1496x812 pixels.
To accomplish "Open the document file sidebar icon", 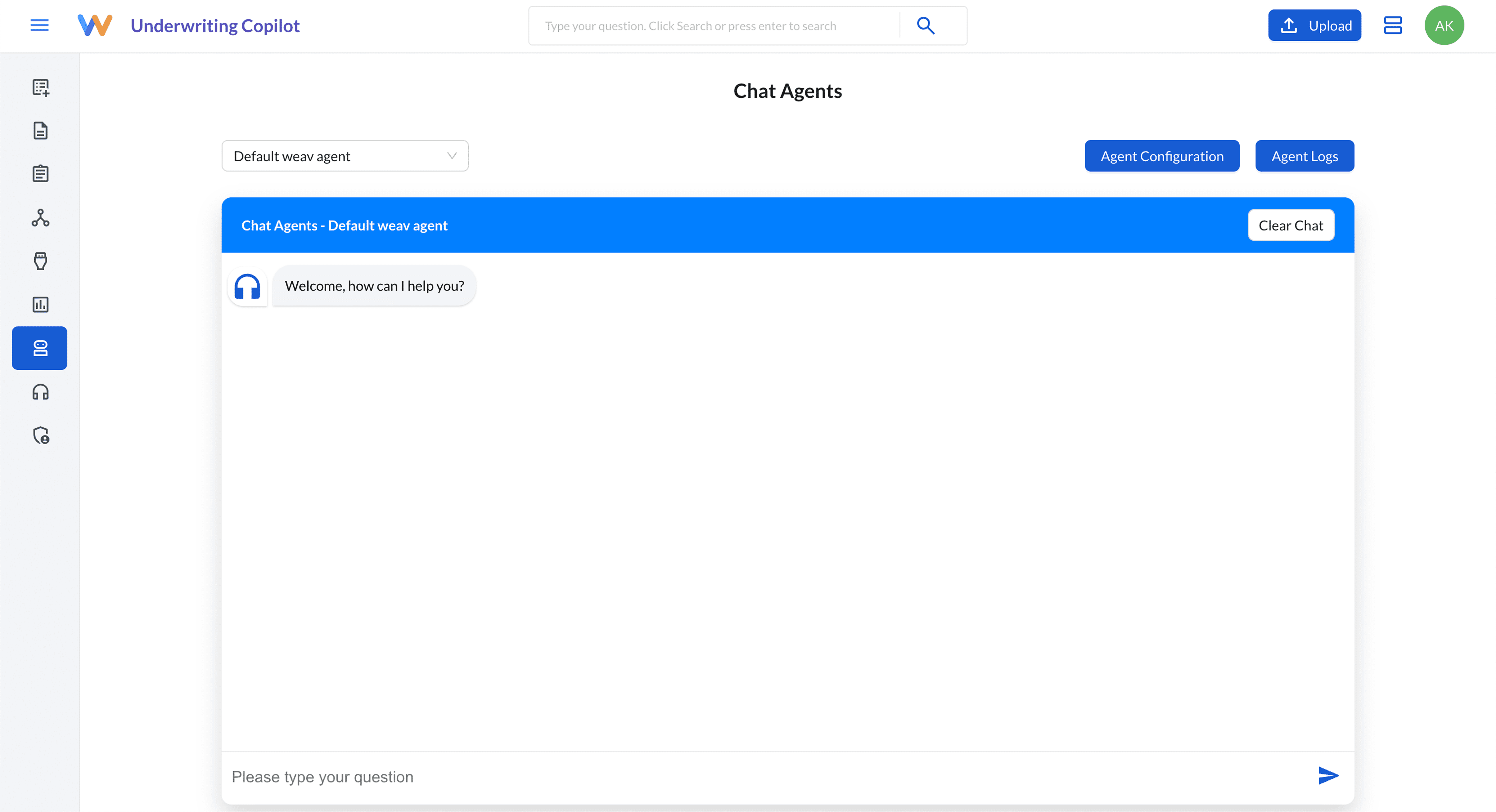I will click(40, 131).
